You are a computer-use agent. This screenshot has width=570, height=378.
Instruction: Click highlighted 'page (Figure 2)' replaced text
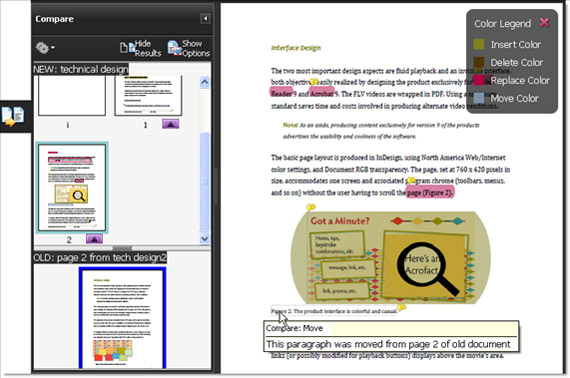click(x=430, y=192)
